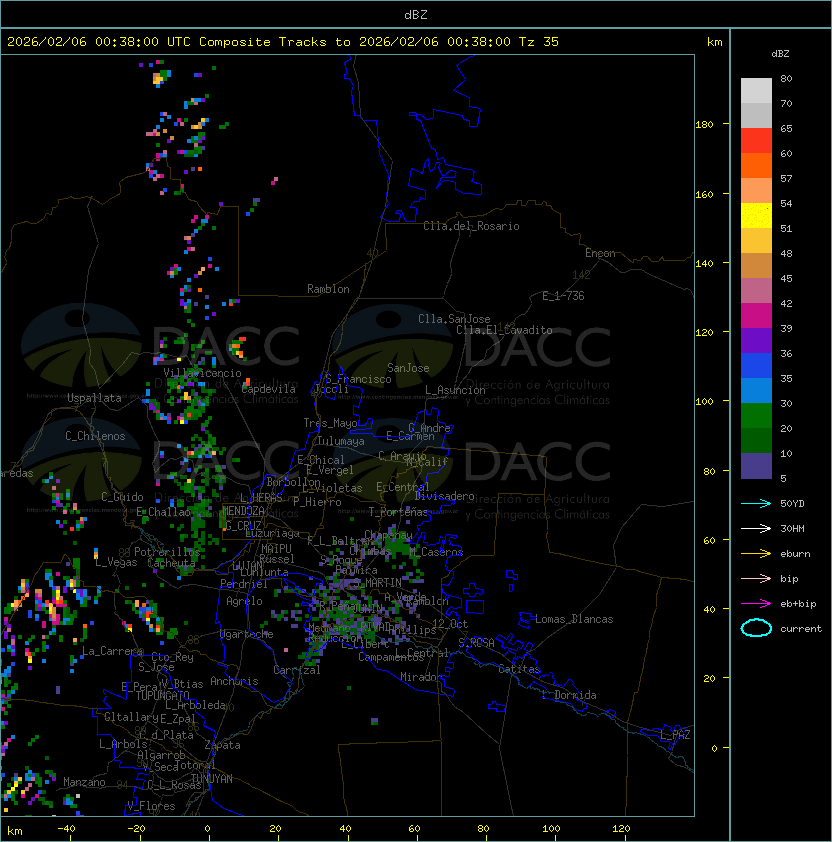Click the '50YD' legend label
The image size is (832, 842).
pyautogui.click(x=792, y=504)
